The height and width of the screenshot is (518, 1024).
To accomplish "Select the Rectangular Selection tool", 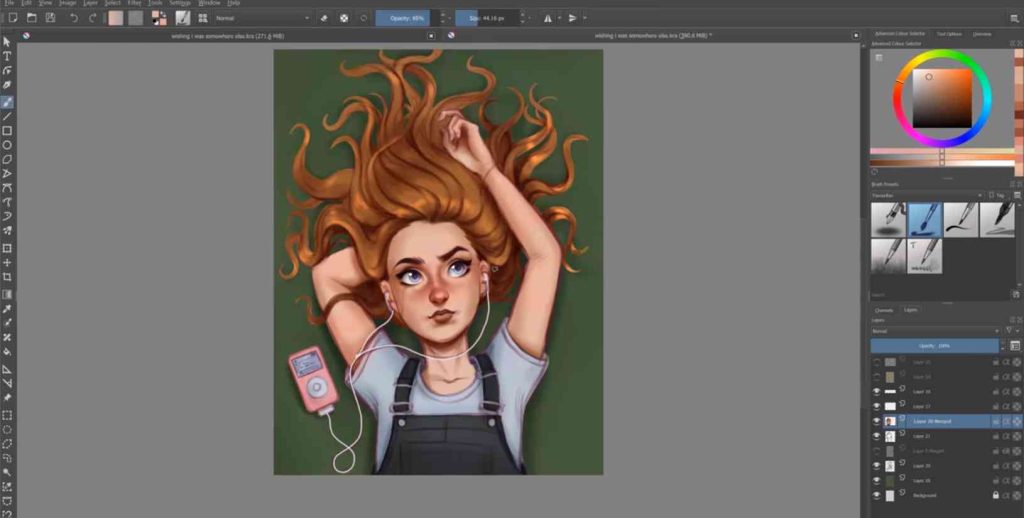I will [x=7, y=415].
